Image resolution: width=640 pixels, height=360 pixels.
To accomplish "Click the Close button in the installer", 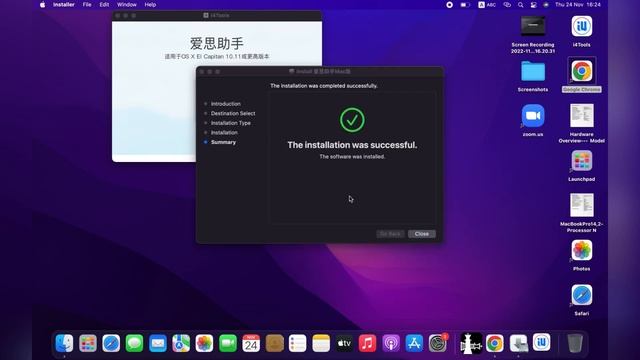I will point(422,234).
